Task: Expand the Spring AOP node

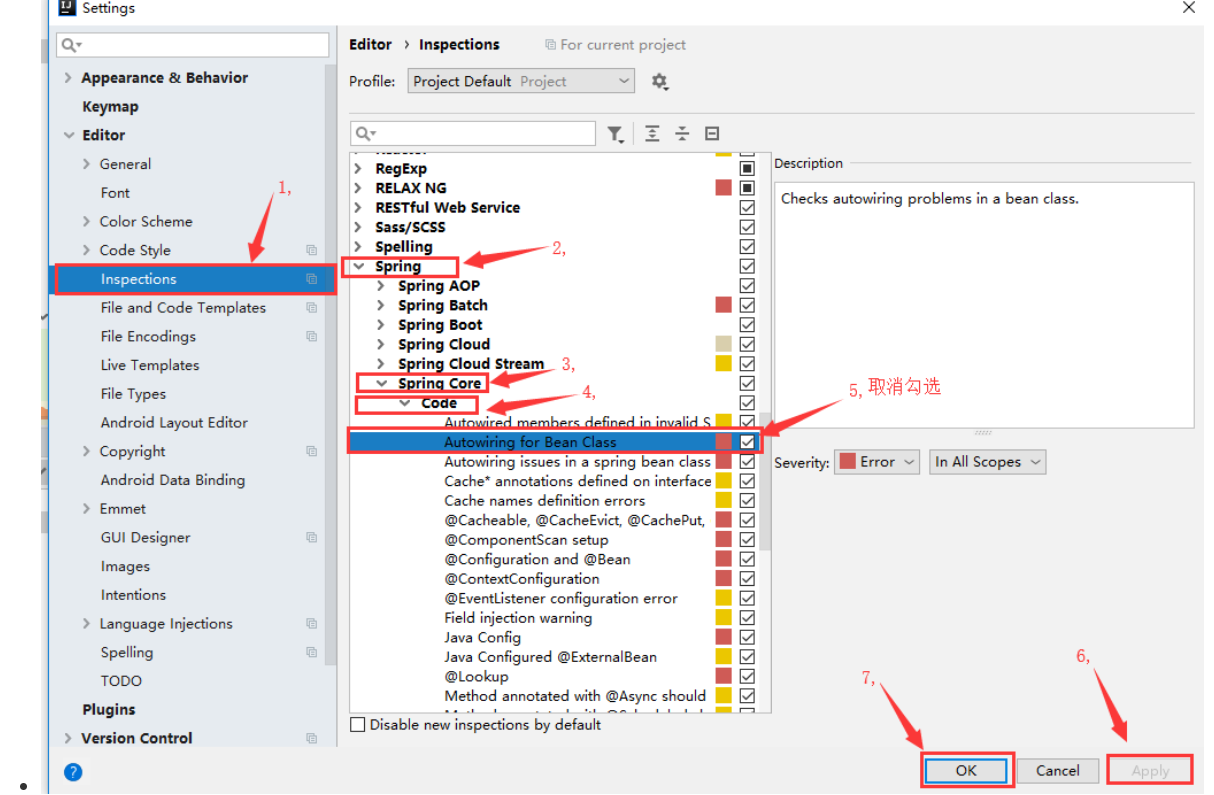Action: pyautogui.click(x=381, y=286)
